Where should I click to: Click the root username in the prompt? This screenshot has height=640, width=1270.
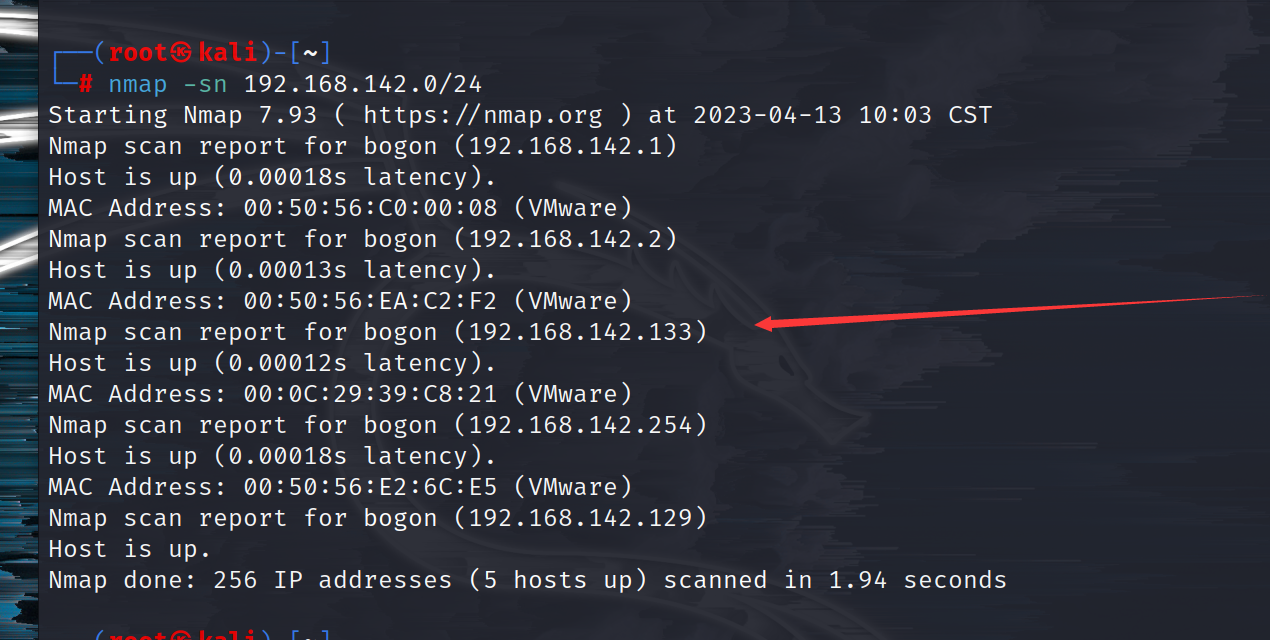[x=137, y=53]
